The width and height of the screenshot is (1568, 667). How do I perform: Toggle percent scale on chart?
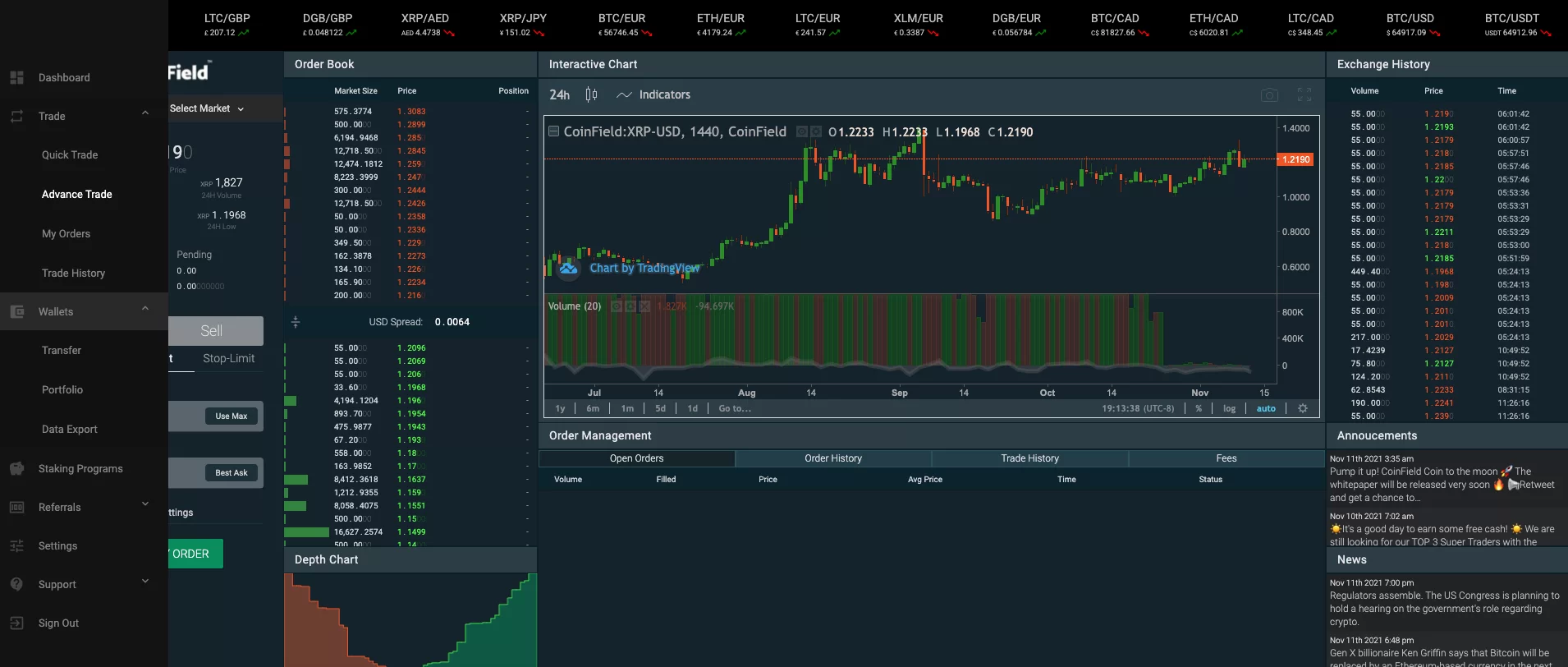(x=1199, y=408)
